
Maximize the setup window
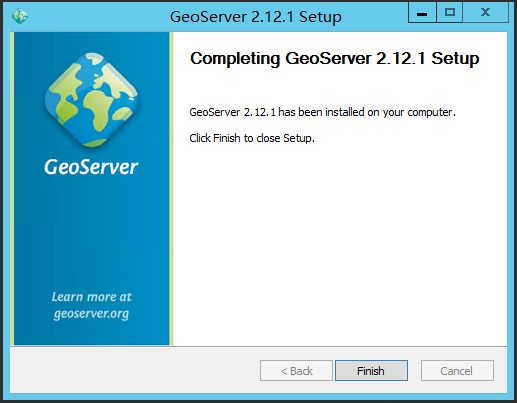(449, 13)
